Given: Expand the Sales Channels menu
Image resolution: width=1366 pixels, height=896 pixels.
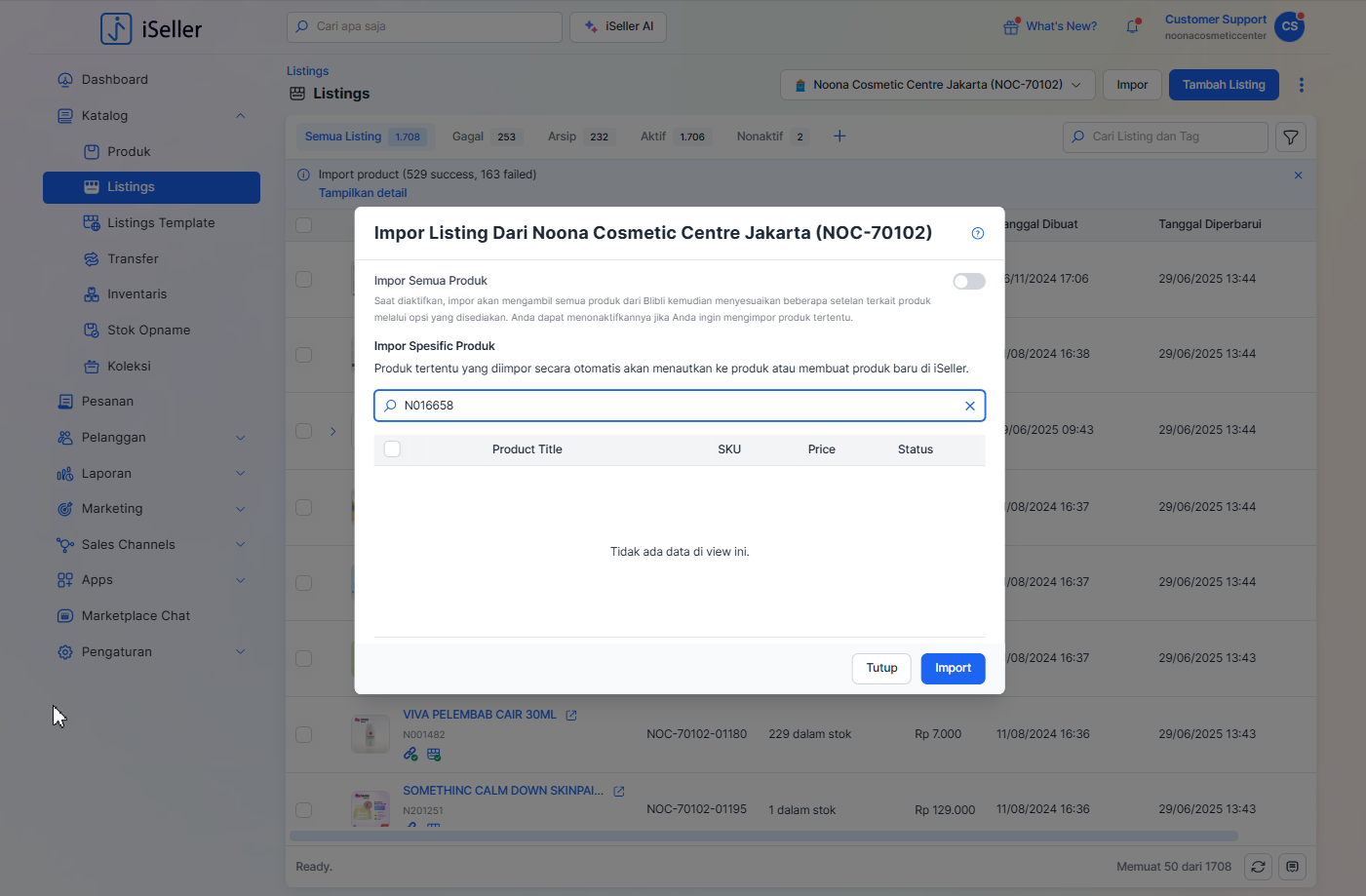Looking at the screenshot, I should 240,545.
